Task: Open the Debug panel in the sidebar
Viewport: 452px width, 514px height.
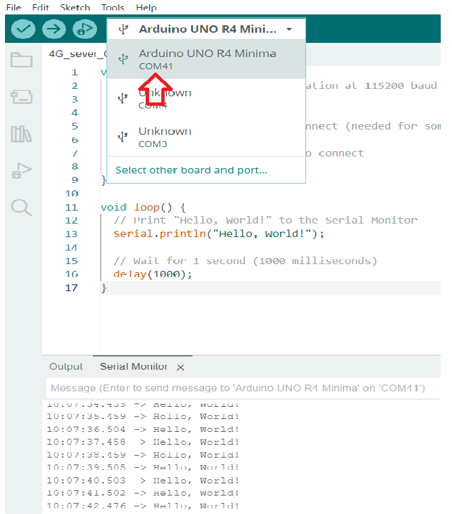Action: 21,170
